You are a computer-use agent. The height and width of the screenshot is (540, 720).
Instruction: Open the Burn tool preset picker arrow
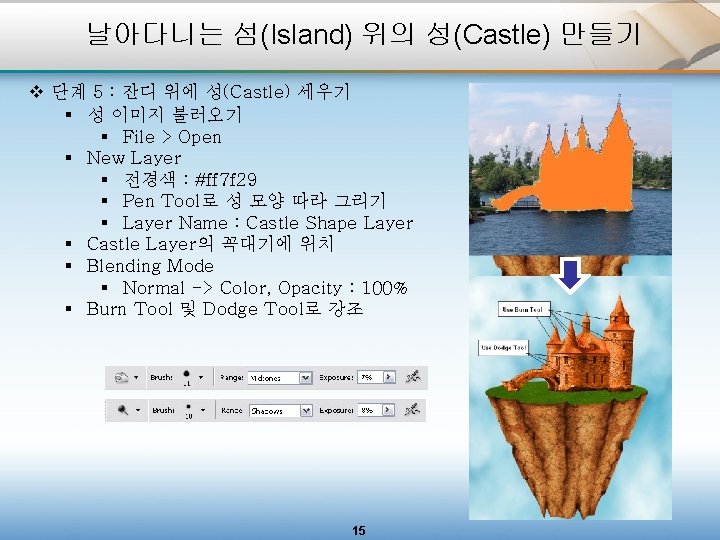[136, 377]
